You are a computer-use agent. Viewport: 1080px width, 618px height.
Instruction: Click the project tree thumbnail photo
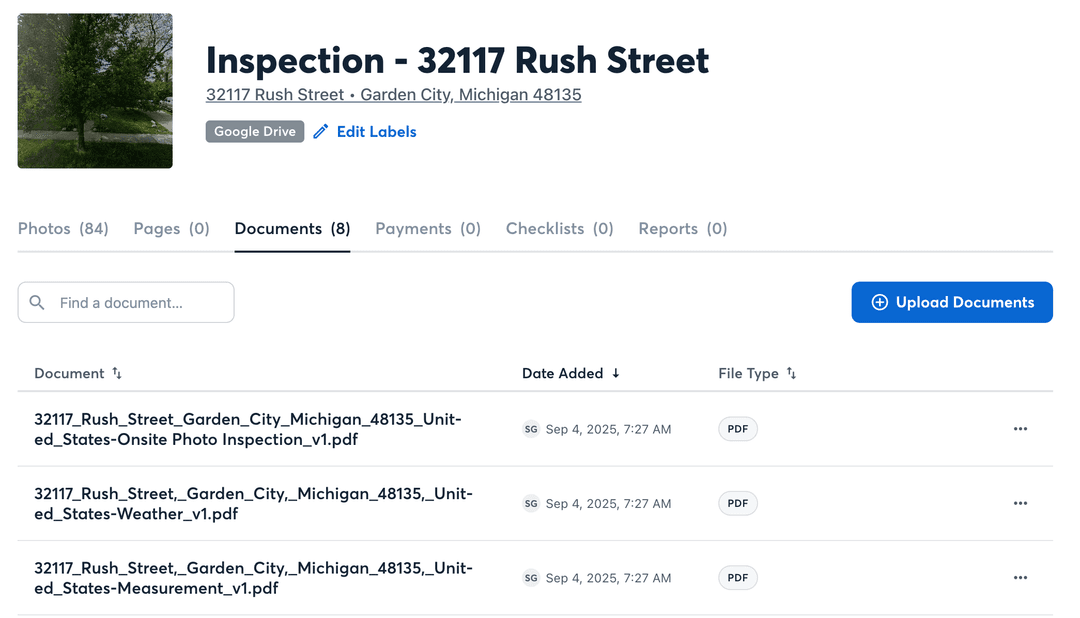pos(95,91)
